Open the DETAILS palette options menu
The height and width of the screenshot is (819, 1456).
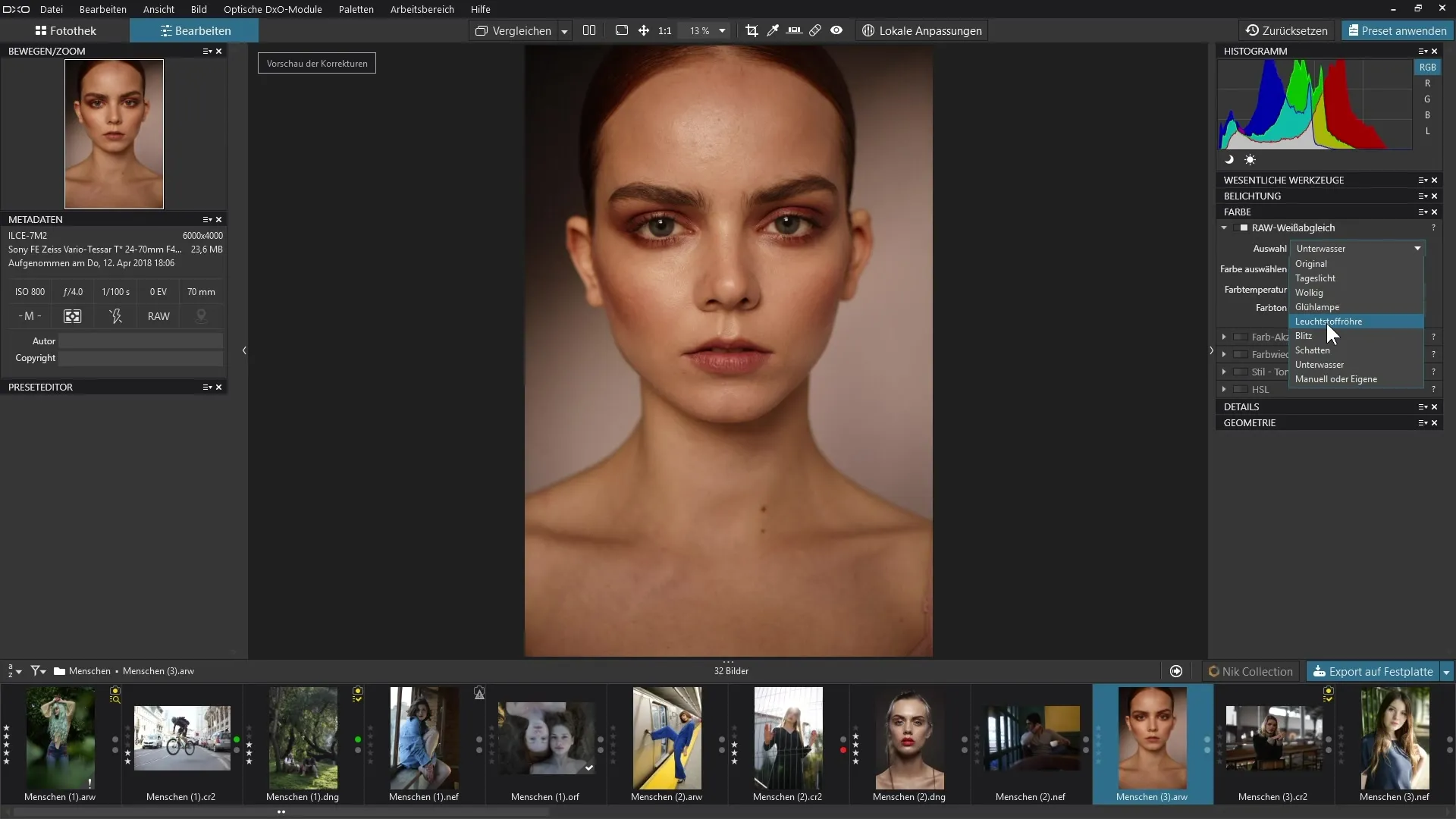(1423, 406)
